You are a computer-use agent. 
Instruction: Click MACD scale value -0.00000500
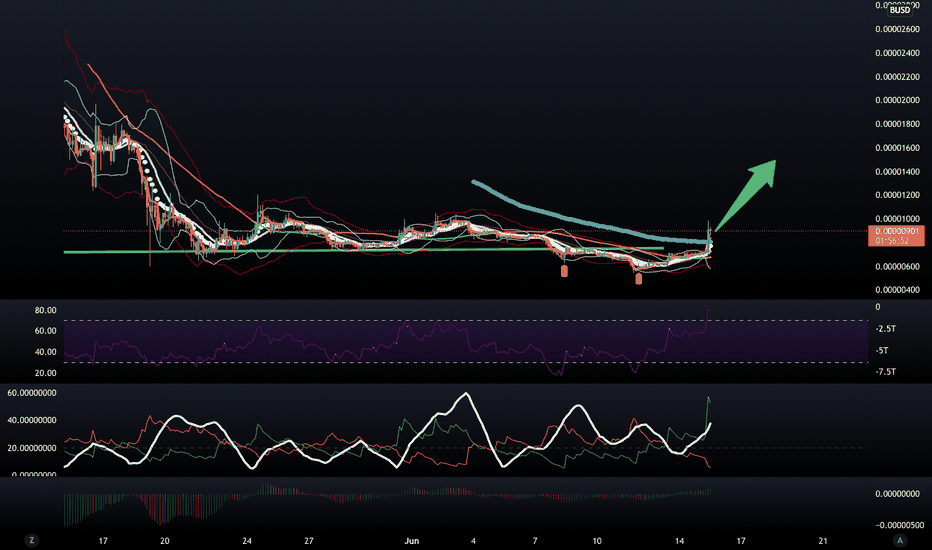click(898, 525)
